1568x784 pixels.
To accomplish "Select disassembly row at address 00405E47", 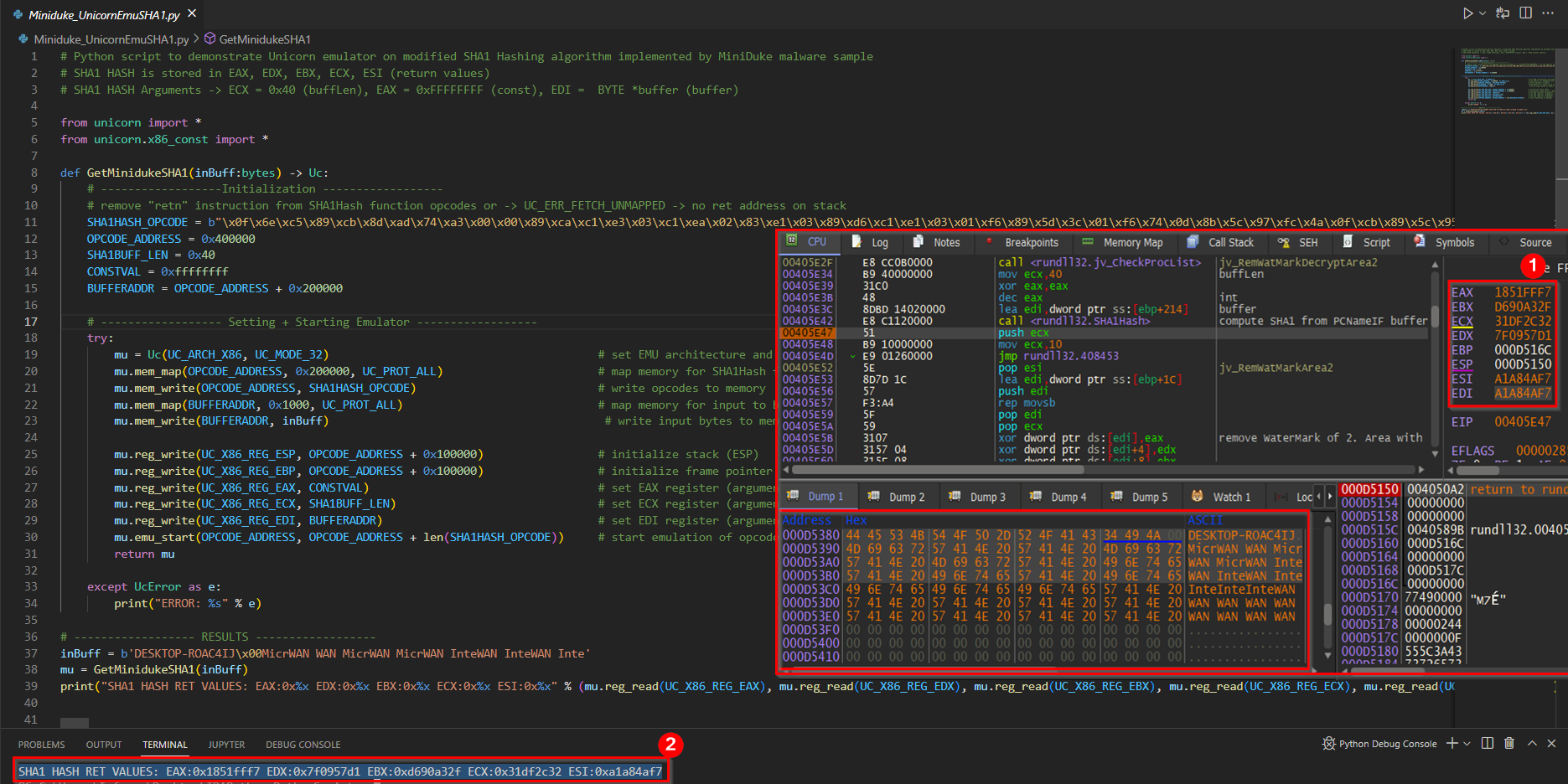I will coord(1105,333).
